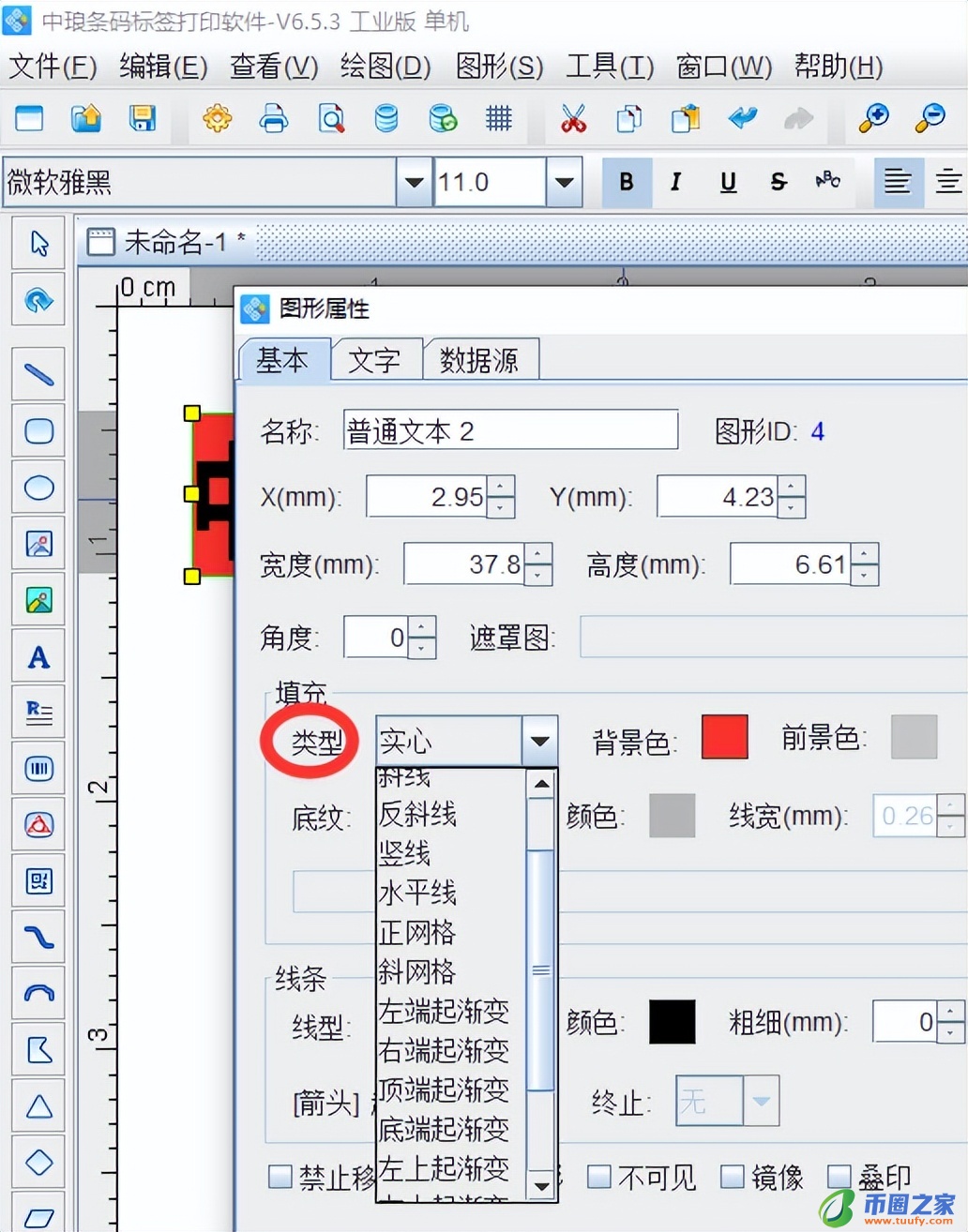This screenshot has height=1232, width=968.
Task: Open the font size dropdown
Action: [x=562, y=182]
